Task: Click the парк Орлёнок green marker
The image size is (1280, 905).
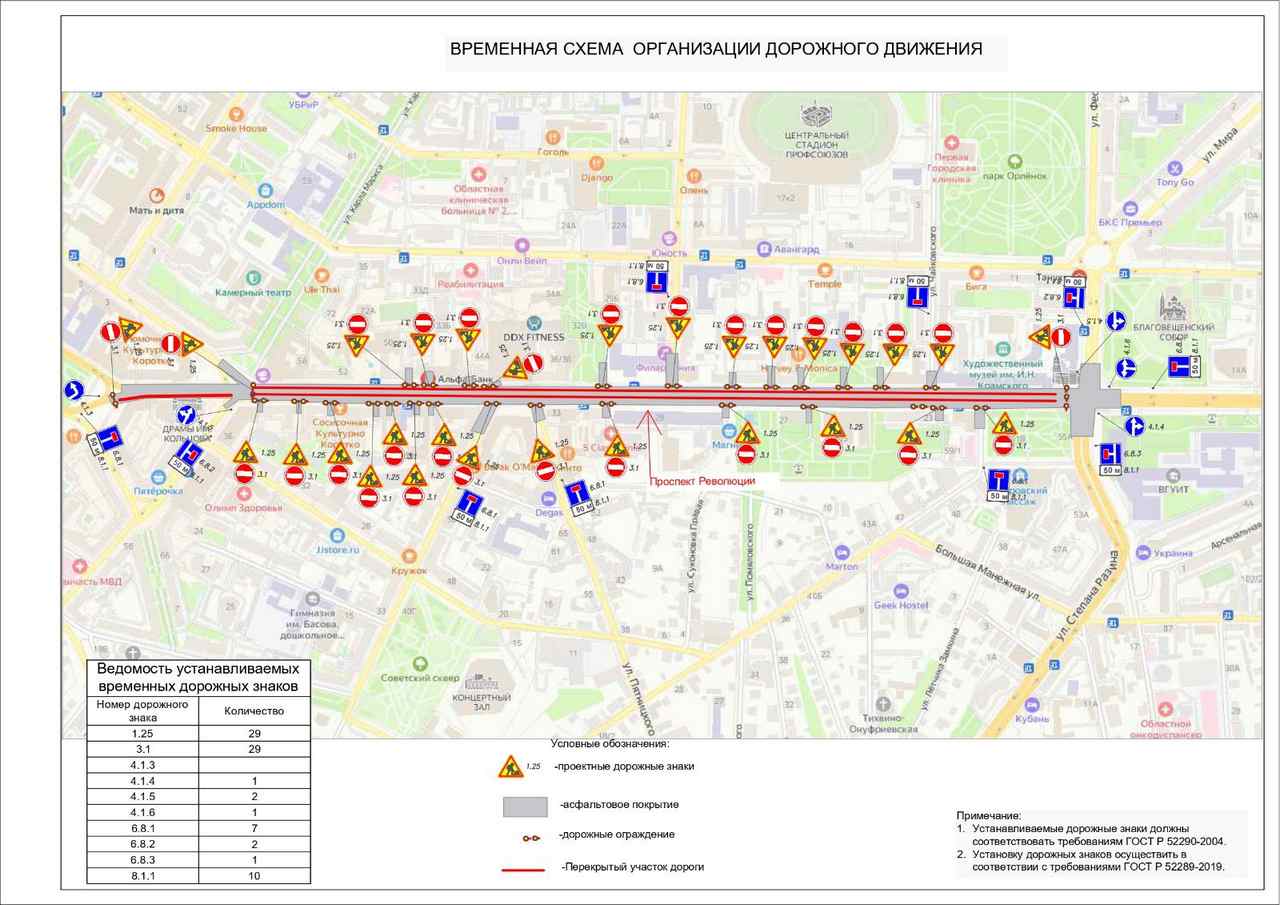Action: [1014, 160]
